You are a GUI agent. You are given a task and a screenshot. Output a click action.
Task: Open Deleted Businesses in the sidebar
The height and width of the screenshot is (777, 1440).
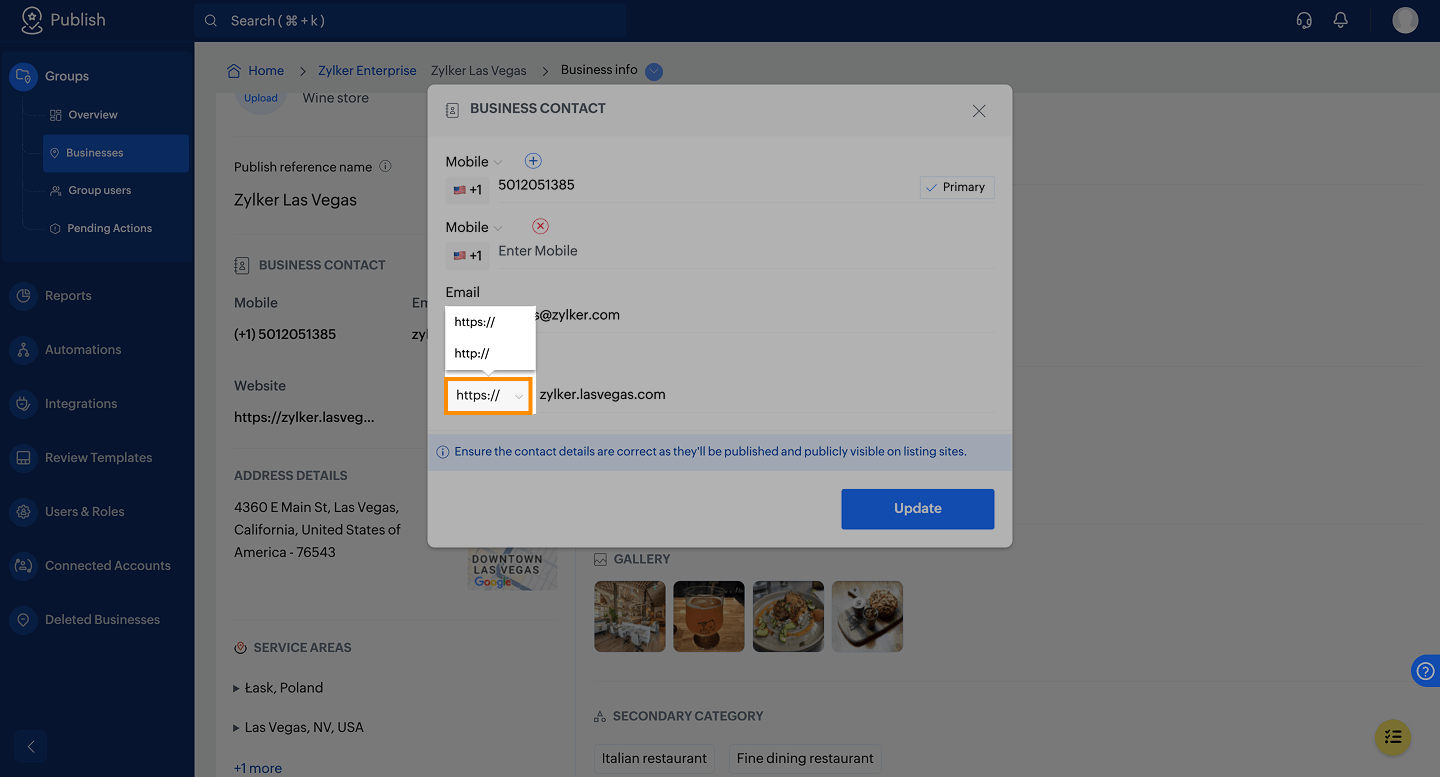pyautogui.click(x=102, y=620)
